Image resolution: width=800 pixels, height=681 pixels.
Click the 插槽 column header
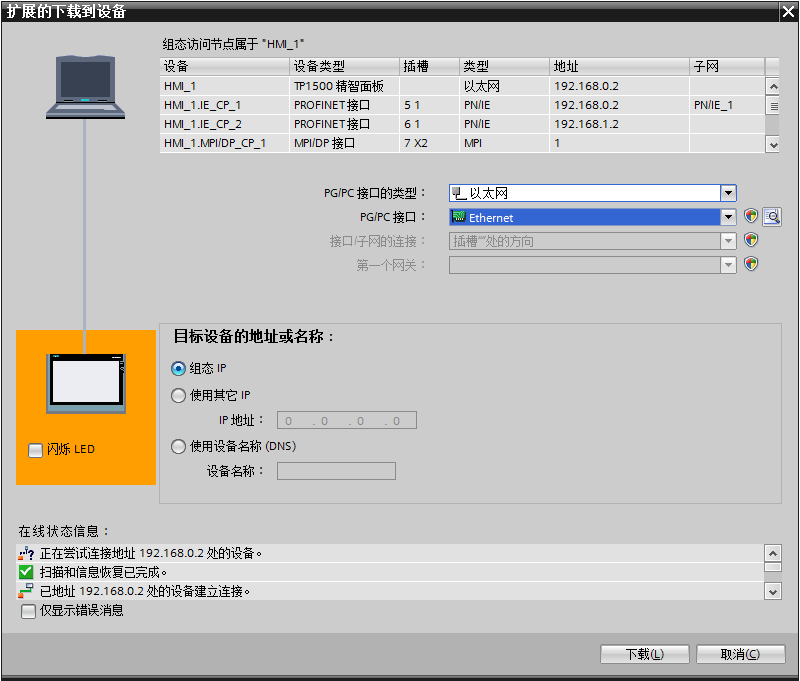click(x=429, y=66)
